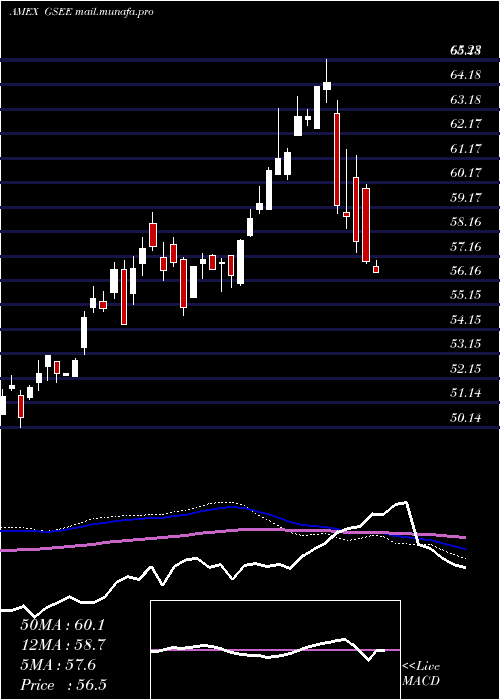The image size is (500, 700).
Task: Click the 52.15 price axis label
Action: pyautogui.click(x=466, y=369)
